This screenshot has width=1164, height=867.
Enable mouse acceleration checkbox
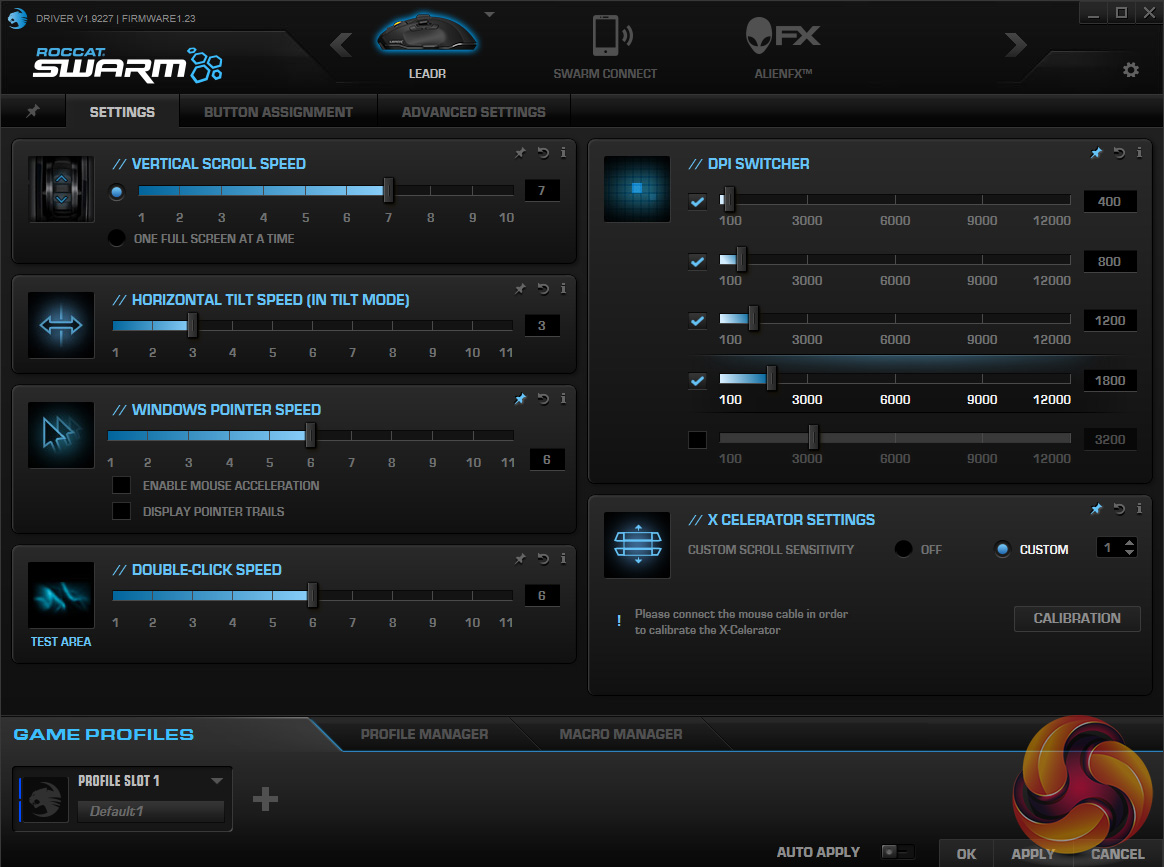tap(121, 485)
